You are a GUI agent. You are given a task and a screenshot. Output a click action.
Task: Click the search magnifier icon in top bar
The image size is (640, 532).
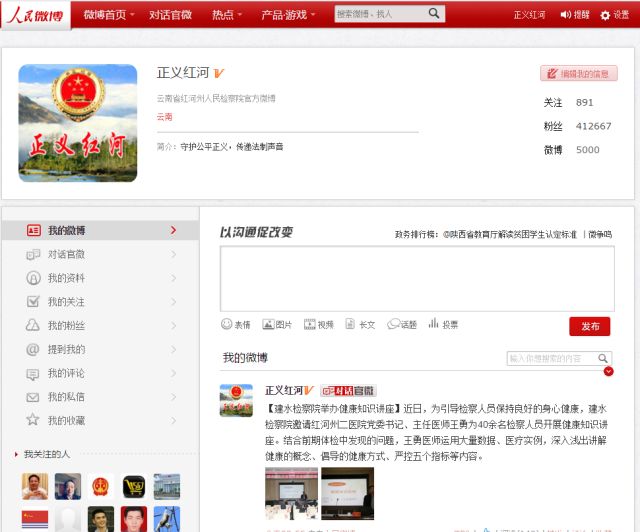(434, 13)
